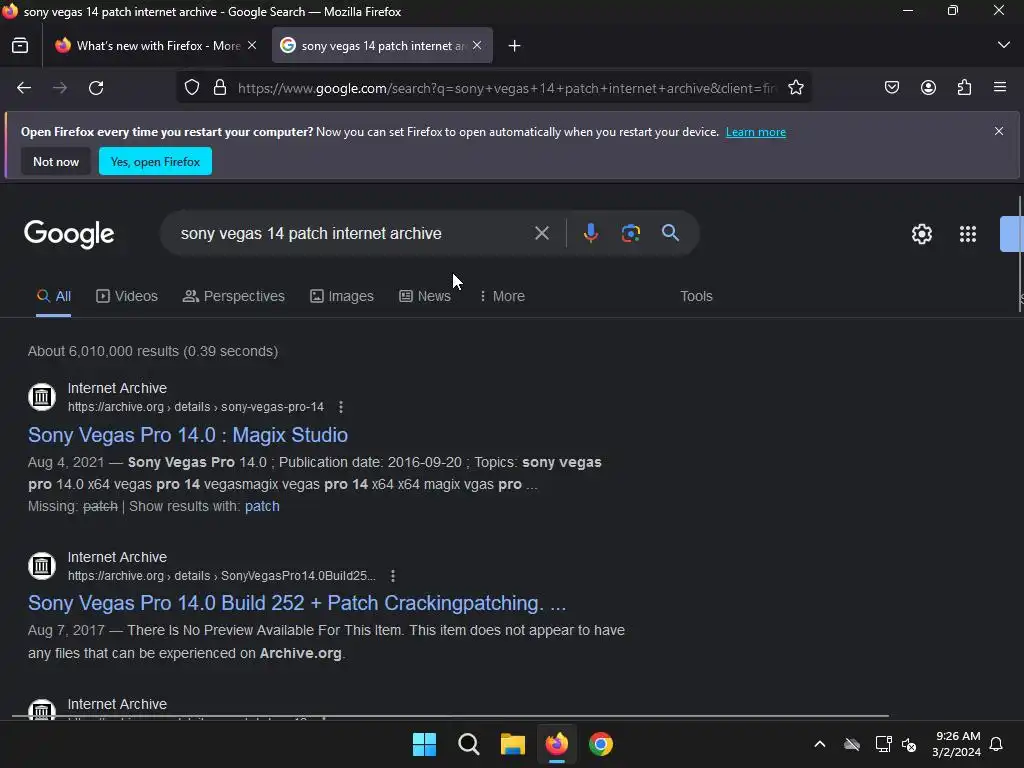Open the Windows Start menu
The image size is (1024, 768).
click(x=424, y=744)
